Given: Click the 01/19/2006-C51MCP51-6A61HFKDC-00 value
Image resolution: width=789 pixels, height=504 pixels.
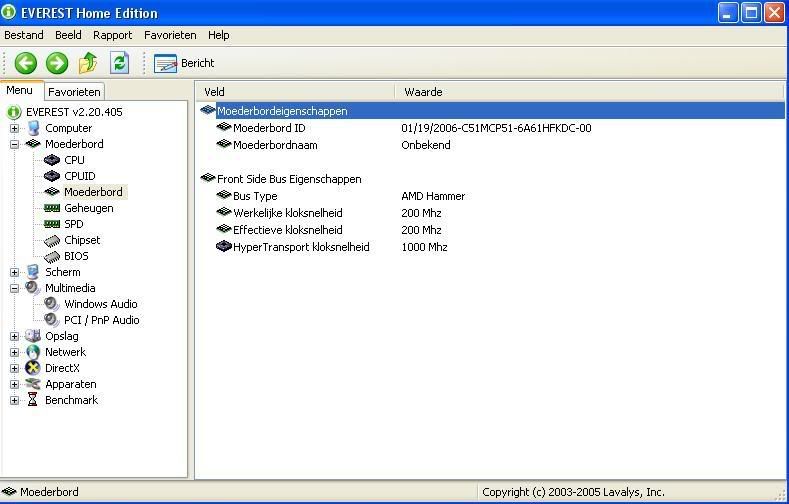Looking at the screenshot, I should (x=496, y=128).
